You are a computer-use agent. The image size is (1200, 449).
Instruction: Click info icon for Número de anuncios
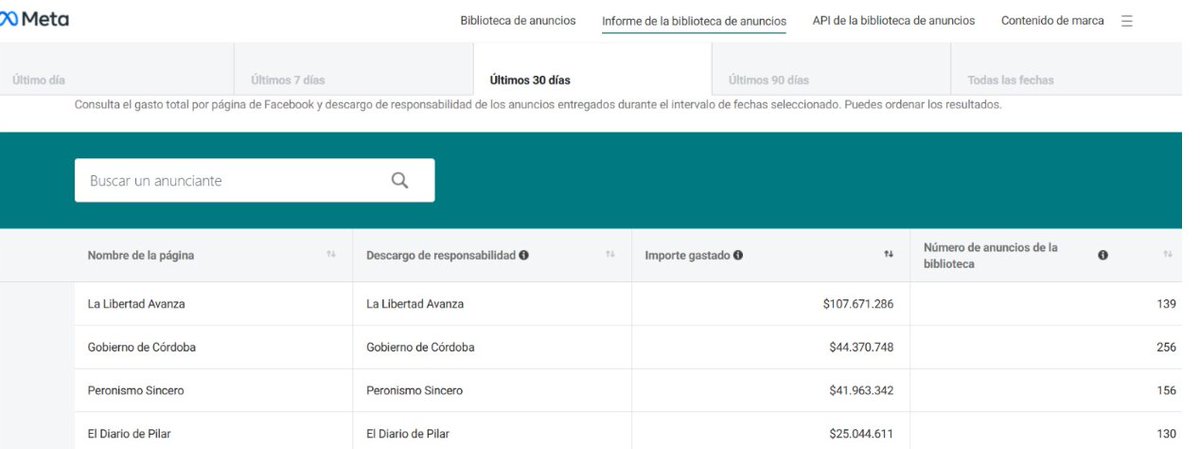tap(1103, 255)
